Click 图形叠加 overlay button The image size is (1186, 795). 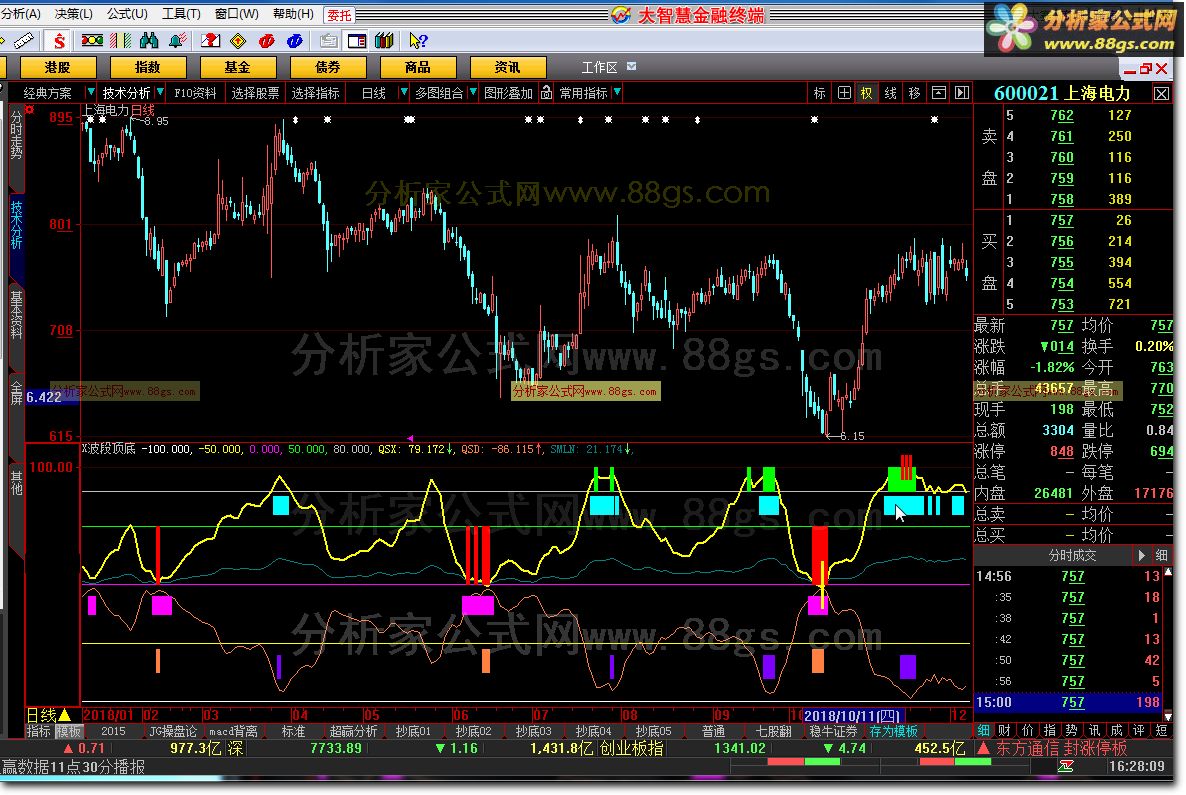pos(508,93)
